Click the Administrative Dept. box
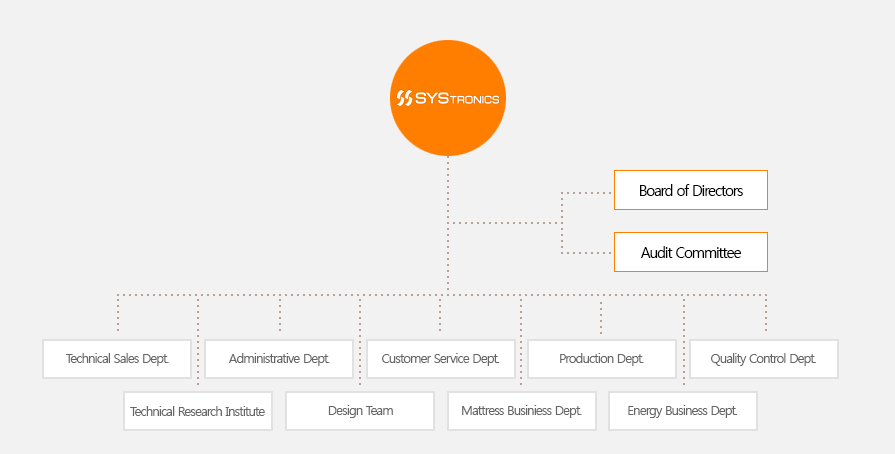 click(279, 359)
